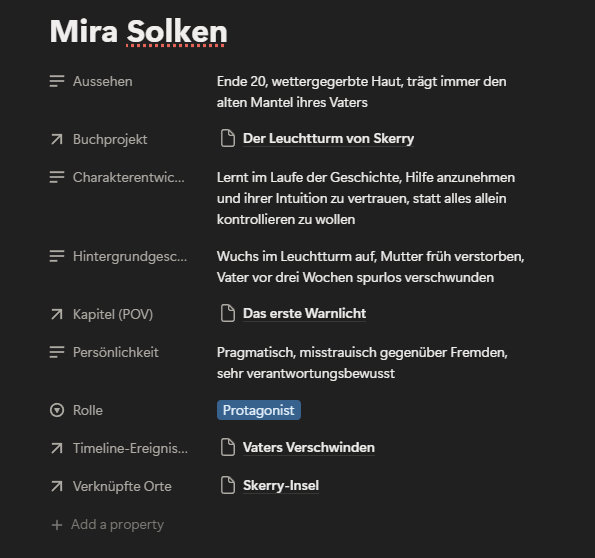Click the page icon beside Vaters Verschwinden

tap(228, 447)
